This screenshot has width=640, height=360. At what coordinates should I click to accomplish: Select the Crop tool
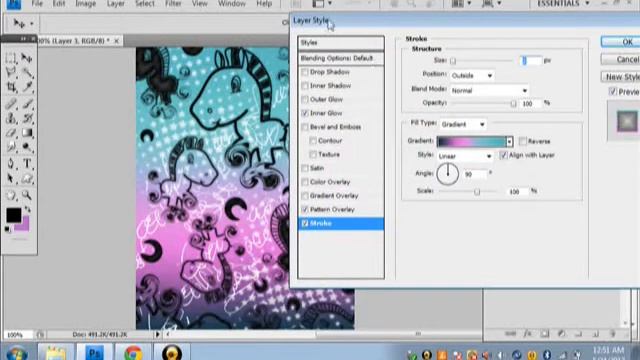click(x=11, y=87)
